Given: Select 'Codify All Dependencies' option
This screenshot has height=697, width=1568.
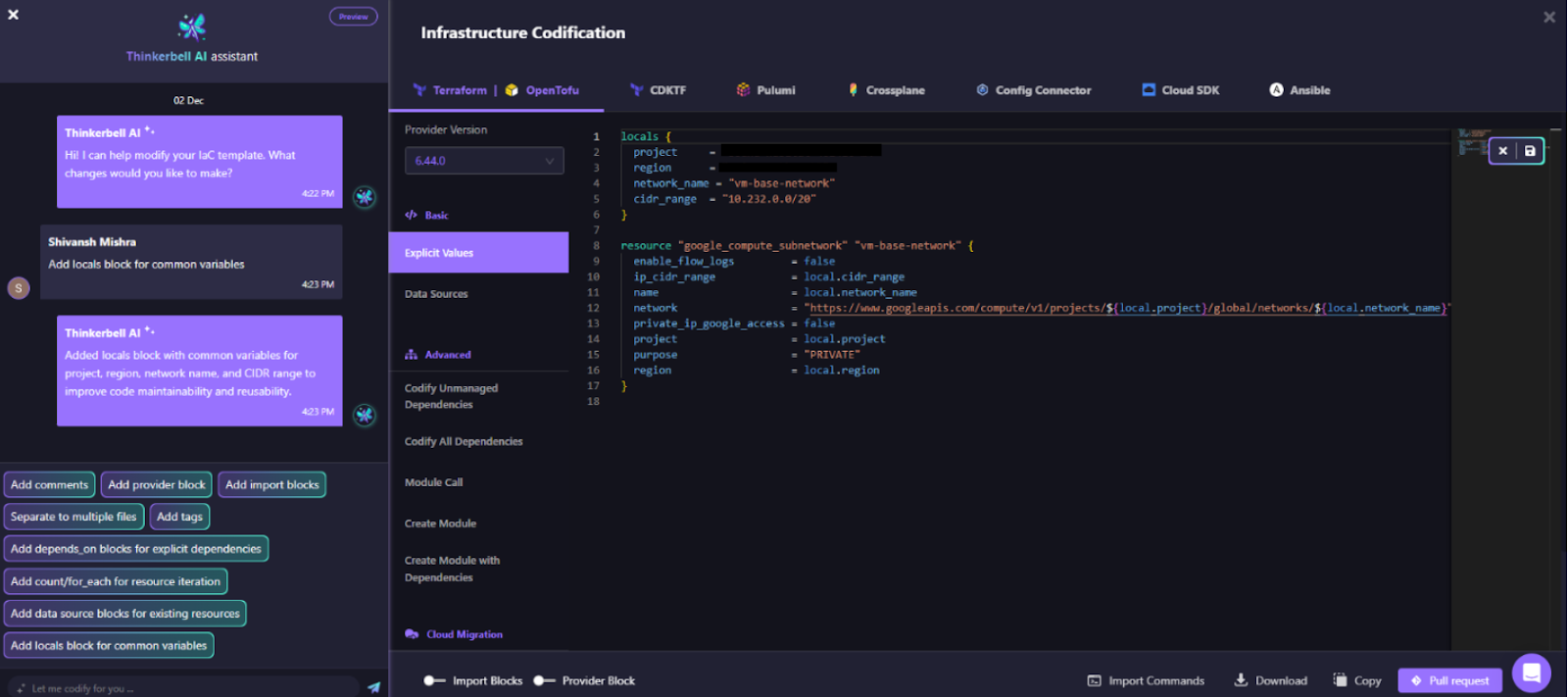Looking at the screenshot, I should click(x=464, y=441).
